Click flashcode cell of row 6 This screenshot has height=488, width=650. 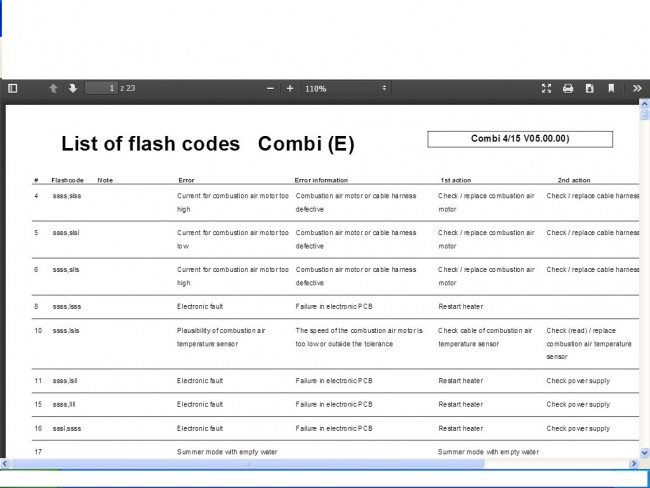(x=66, y=270)
